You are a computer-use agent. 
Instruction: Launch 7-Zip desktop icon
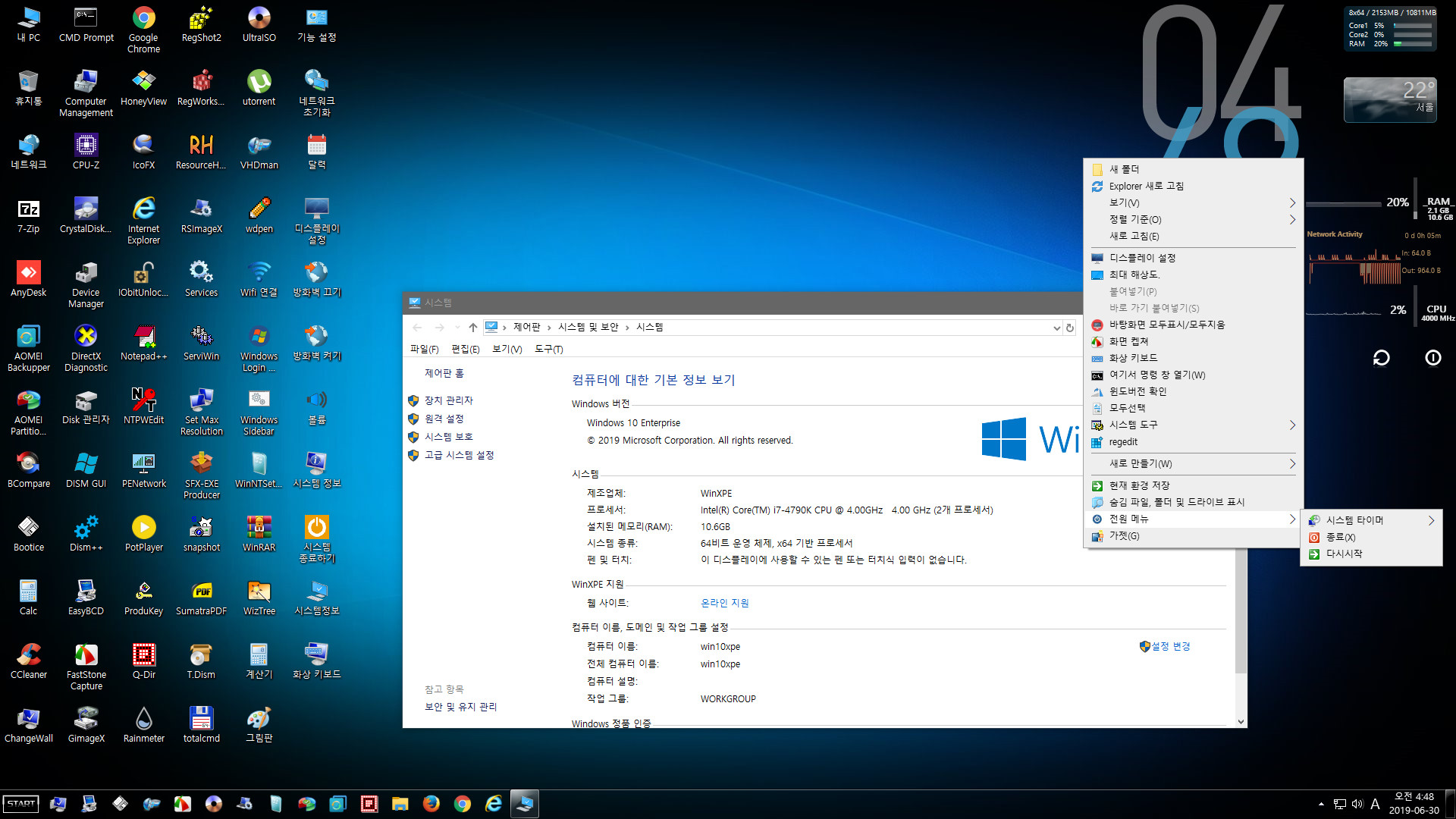(x=28, y=215)
